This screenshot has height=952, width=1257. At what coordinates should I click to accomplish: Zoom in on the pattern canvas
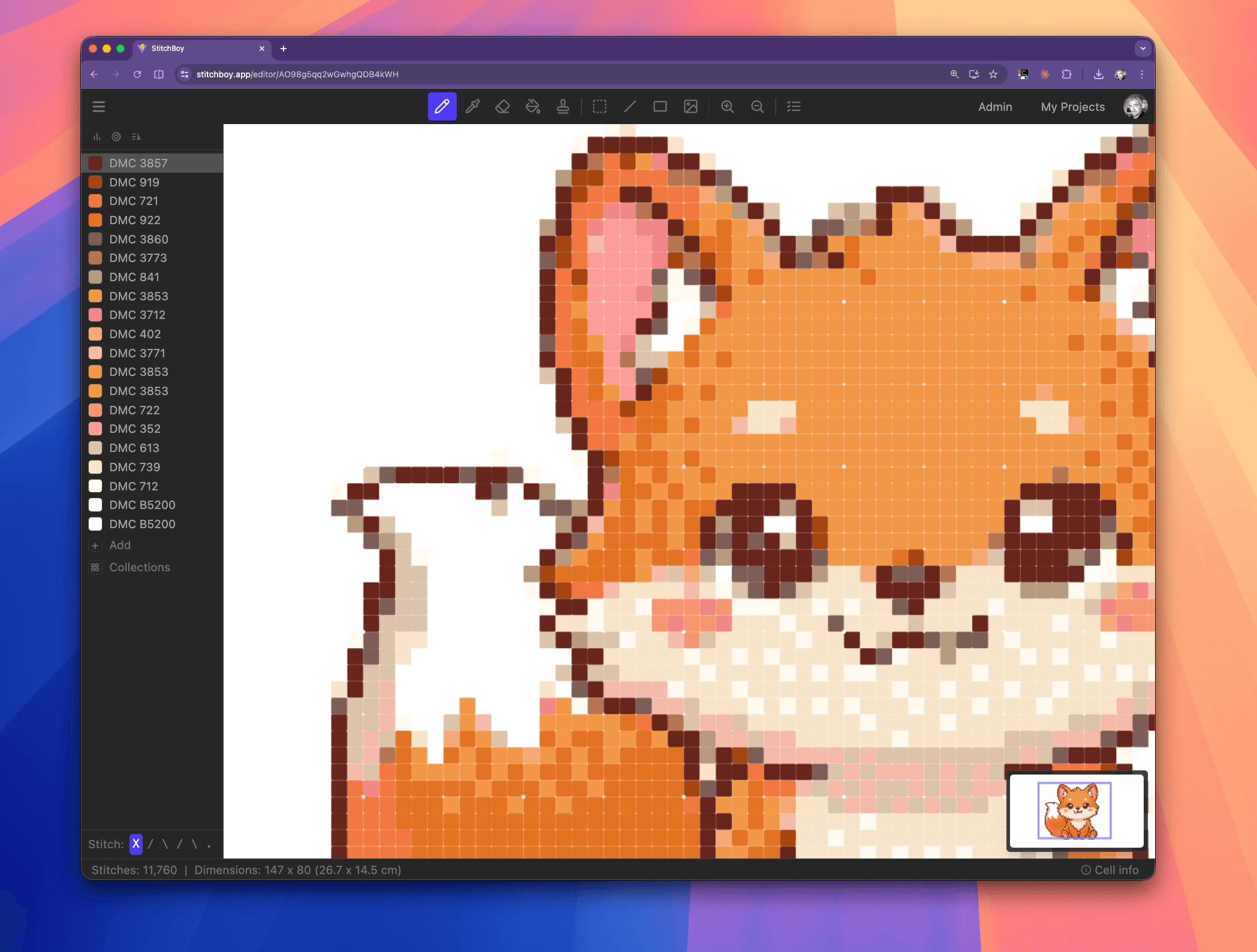coord(728,107)
